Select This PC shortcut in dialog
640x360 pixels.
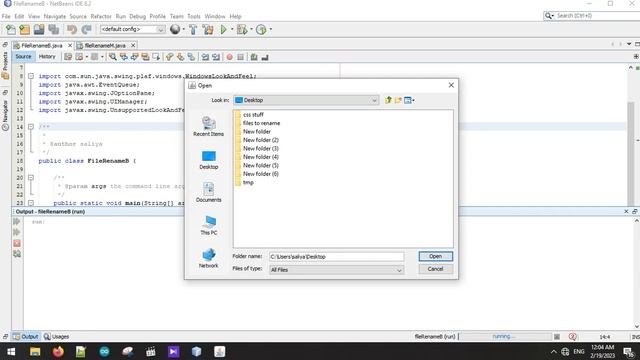(209, 225)
